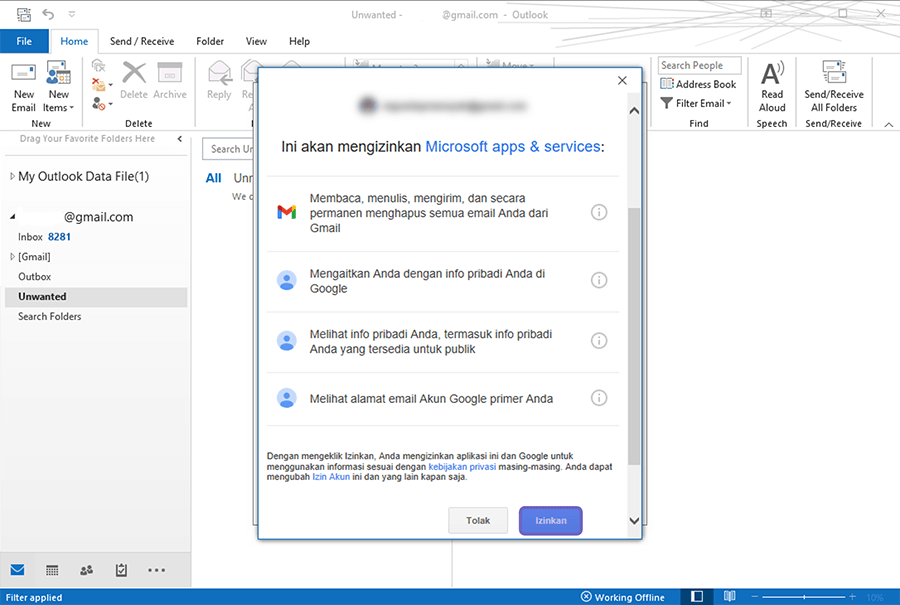This screenshot has height=605, width=900.
Task: Switch to the Home tab
Action: point(74,41)
